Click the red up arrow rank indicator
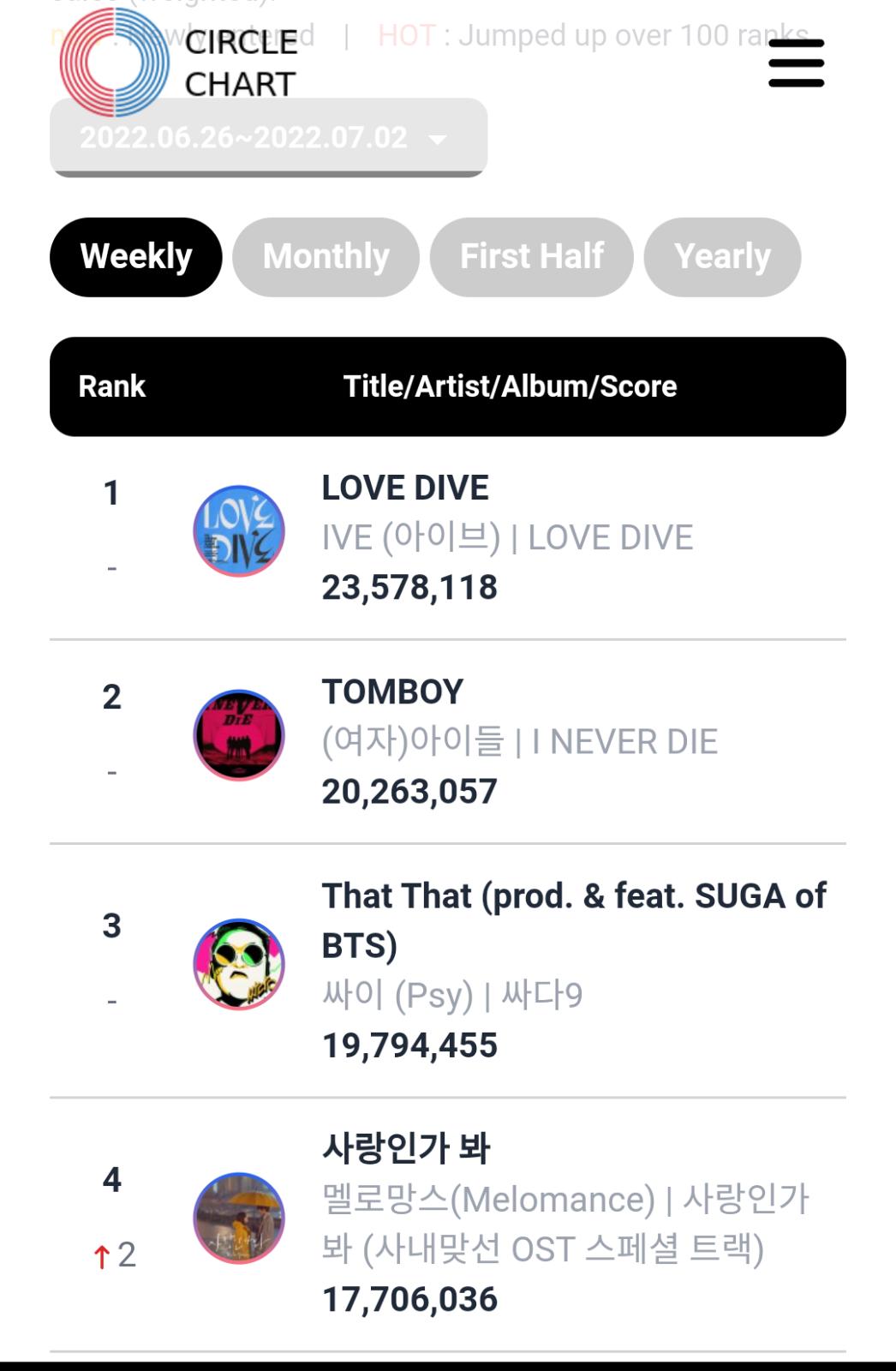Viewport: 896px width, 1371px height. tap(102, 1256)
